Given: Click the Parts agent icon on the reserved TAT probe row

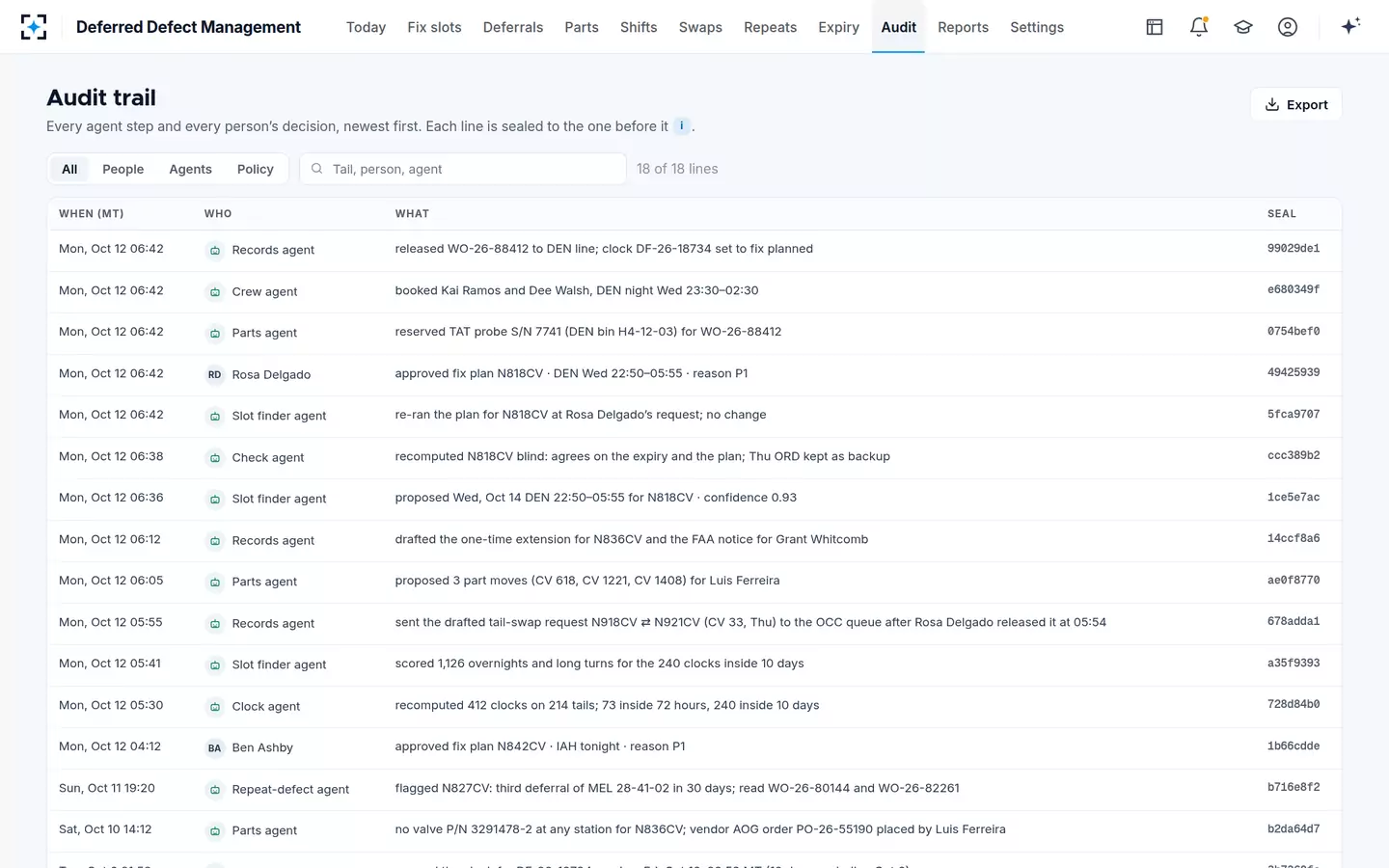Looking at the screenshot, I should [x=215, y=333].
